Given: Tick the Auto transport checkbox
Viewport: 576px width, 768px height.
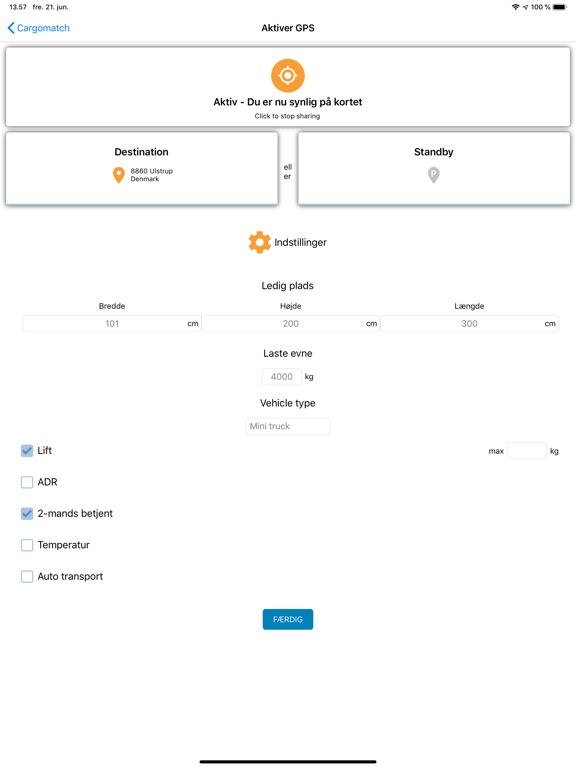Looking at the screenshot, I should (x=27, y=576).
